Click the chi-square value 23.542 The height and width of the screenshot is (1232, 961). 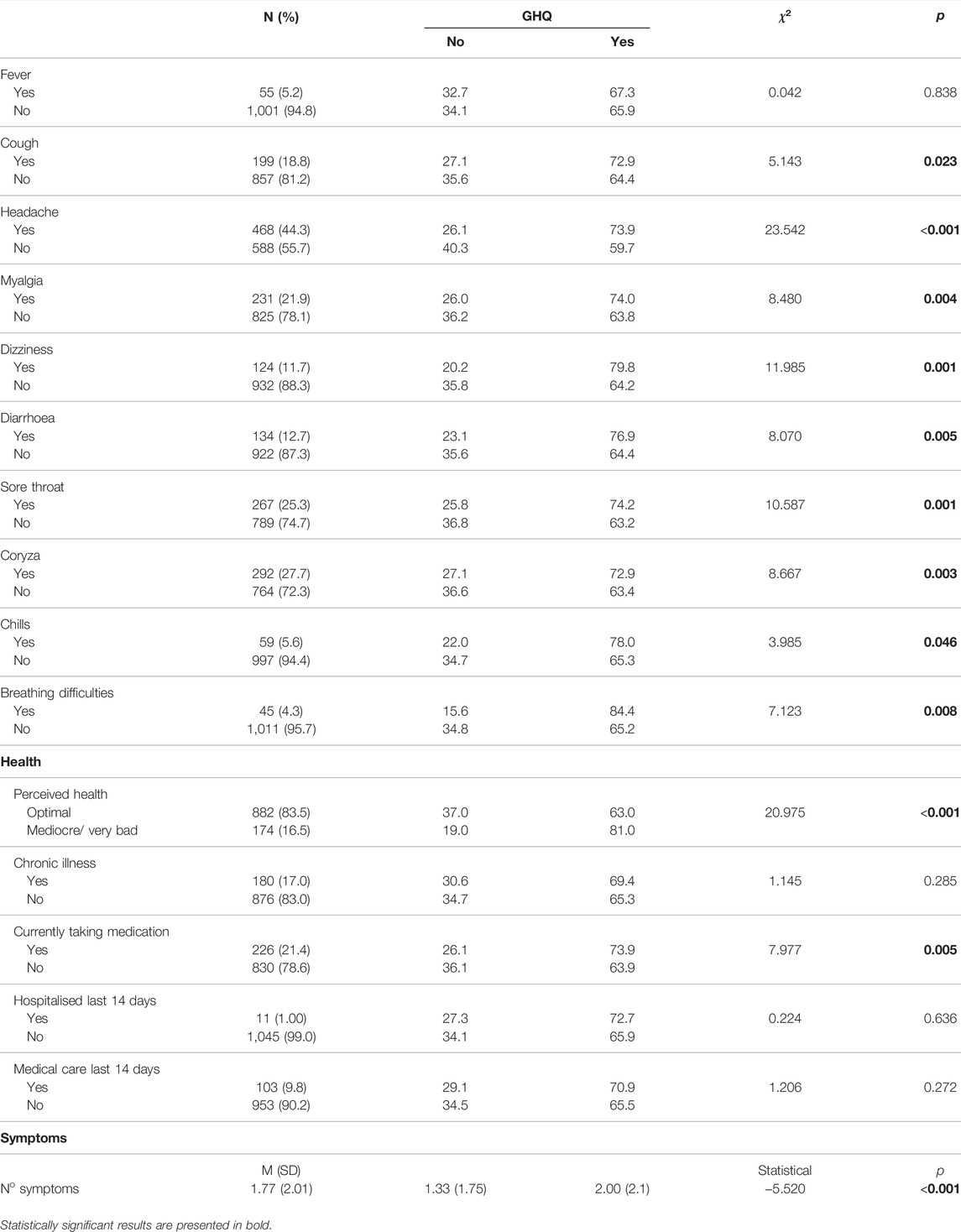[785, 230]
